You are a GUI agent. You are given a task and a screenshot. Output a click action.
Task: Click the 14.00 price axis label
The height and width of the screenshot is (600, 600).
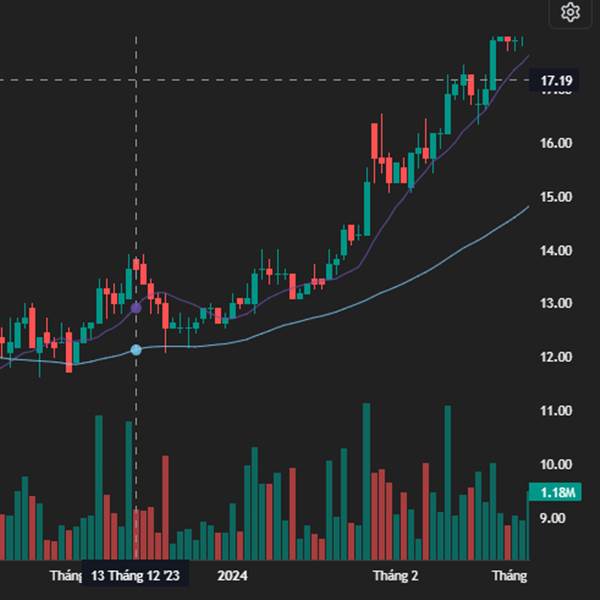point(556,251)
